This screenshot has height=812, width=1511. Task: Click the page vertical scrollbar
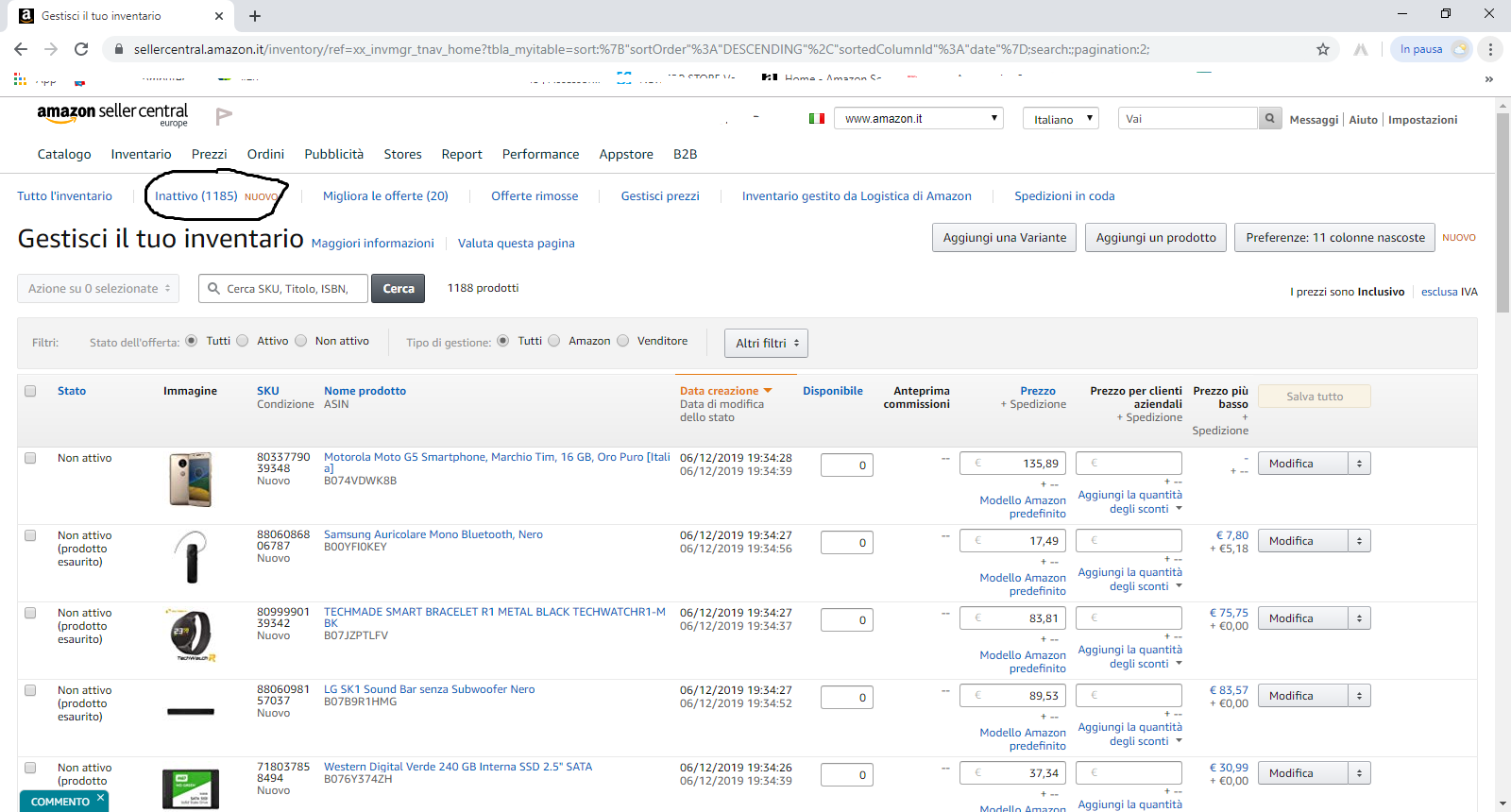pyautogui.click(x=1503, y=212)
